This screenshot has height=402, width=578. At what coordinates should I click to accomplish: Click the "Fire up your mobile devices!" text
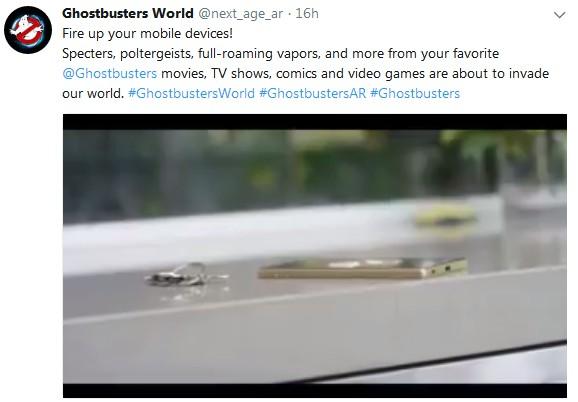pos(147,34)
